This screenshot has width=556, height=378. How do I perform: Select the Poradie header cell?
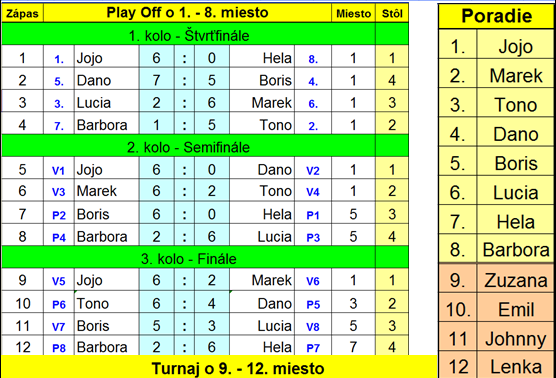pos(496,16)
